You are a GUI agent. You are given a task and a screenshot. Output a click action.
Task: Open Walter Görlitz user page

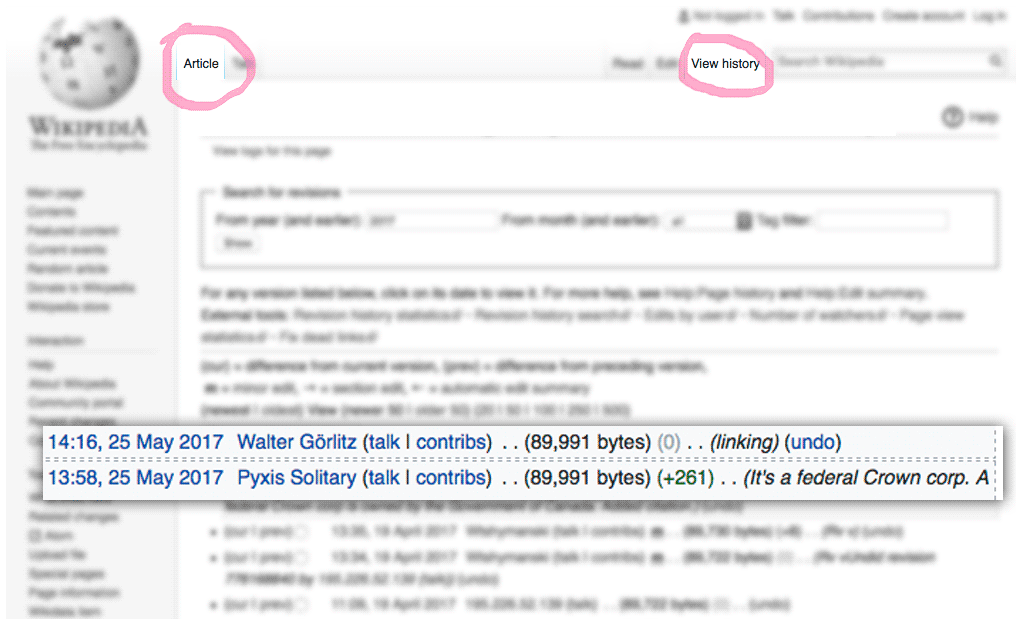click(x=297, y=442)
